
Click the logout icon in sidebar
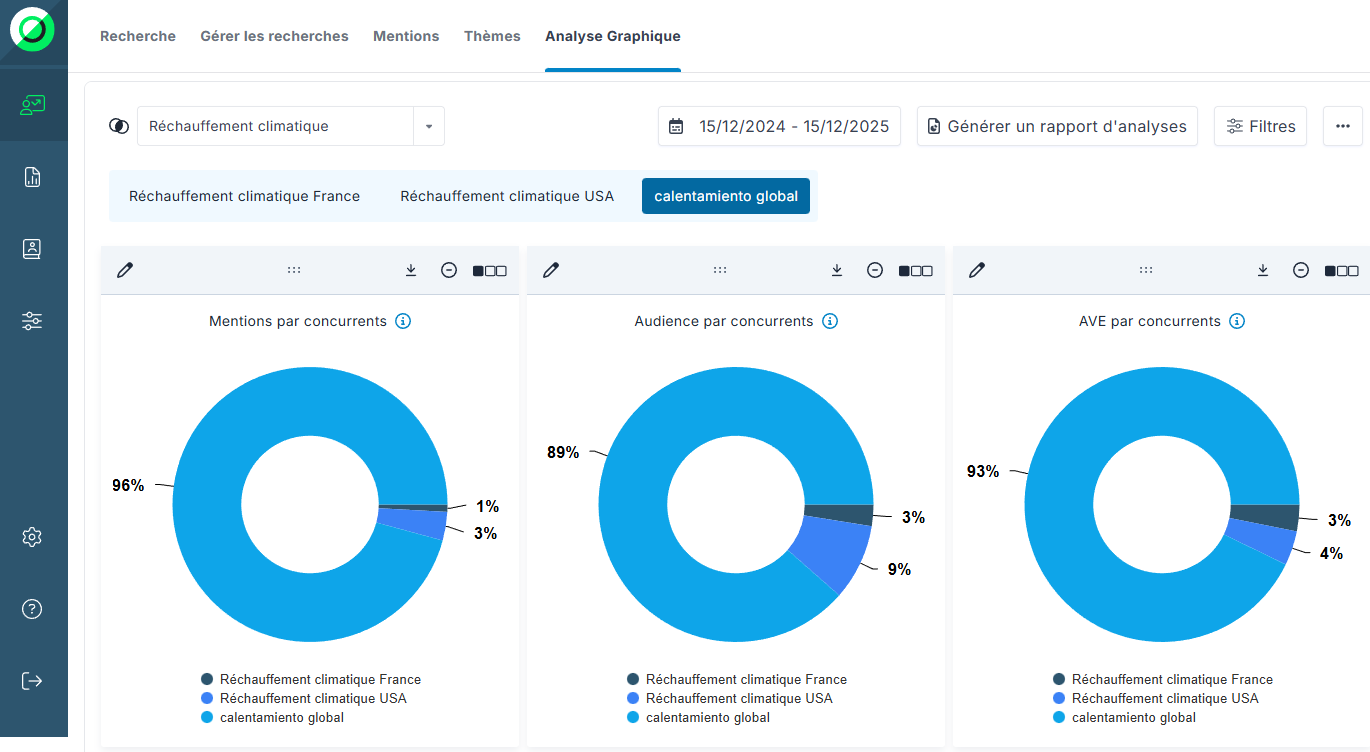[x=32, y=681]
